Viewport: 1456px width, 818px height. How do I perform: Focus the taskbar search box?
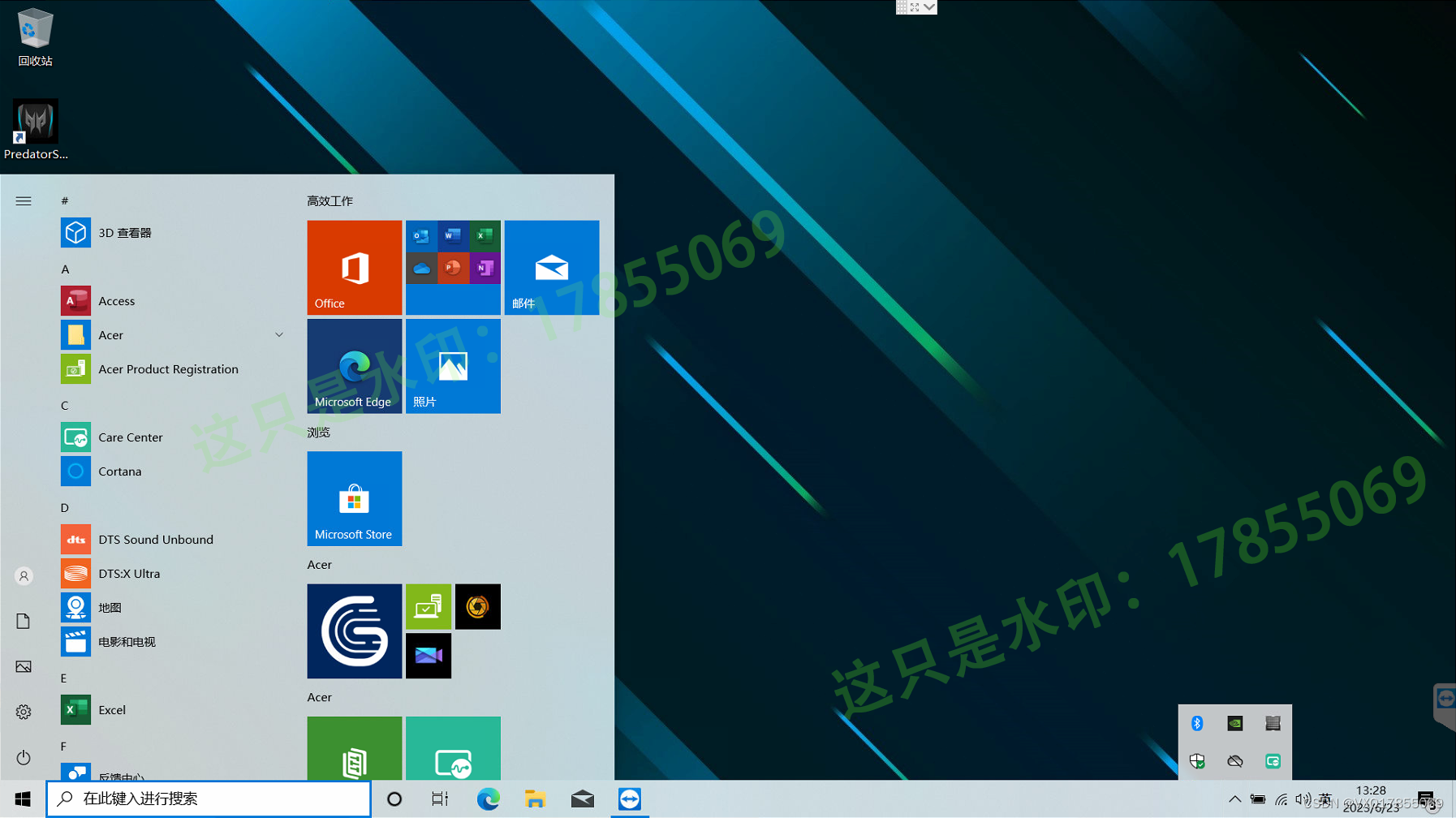tap(209, 799)
